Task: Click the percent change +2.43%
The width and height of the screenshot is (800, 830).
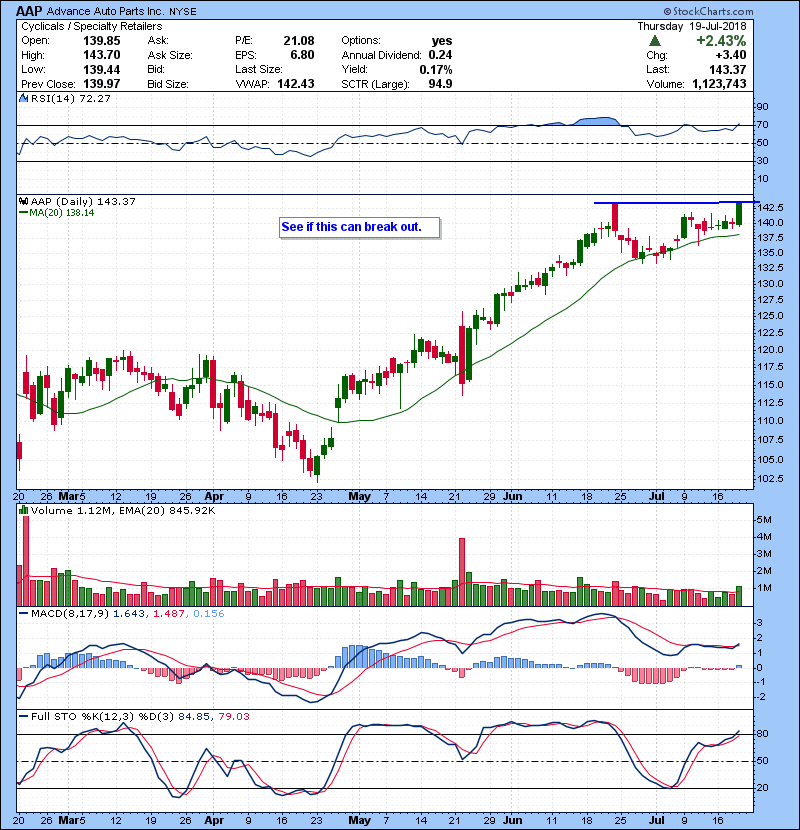Action: click(x=721, y=41)
